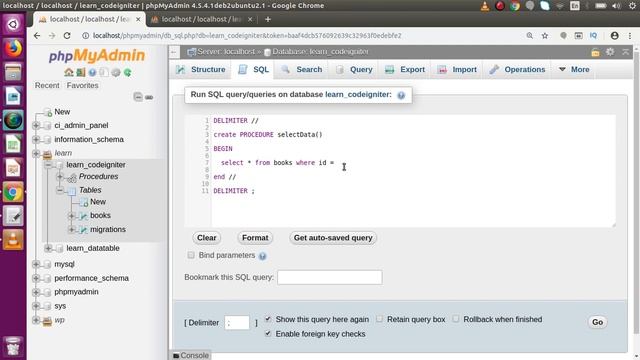Click the log out door icon
Viewport: 640px width, 360px height.
[80, 72]
